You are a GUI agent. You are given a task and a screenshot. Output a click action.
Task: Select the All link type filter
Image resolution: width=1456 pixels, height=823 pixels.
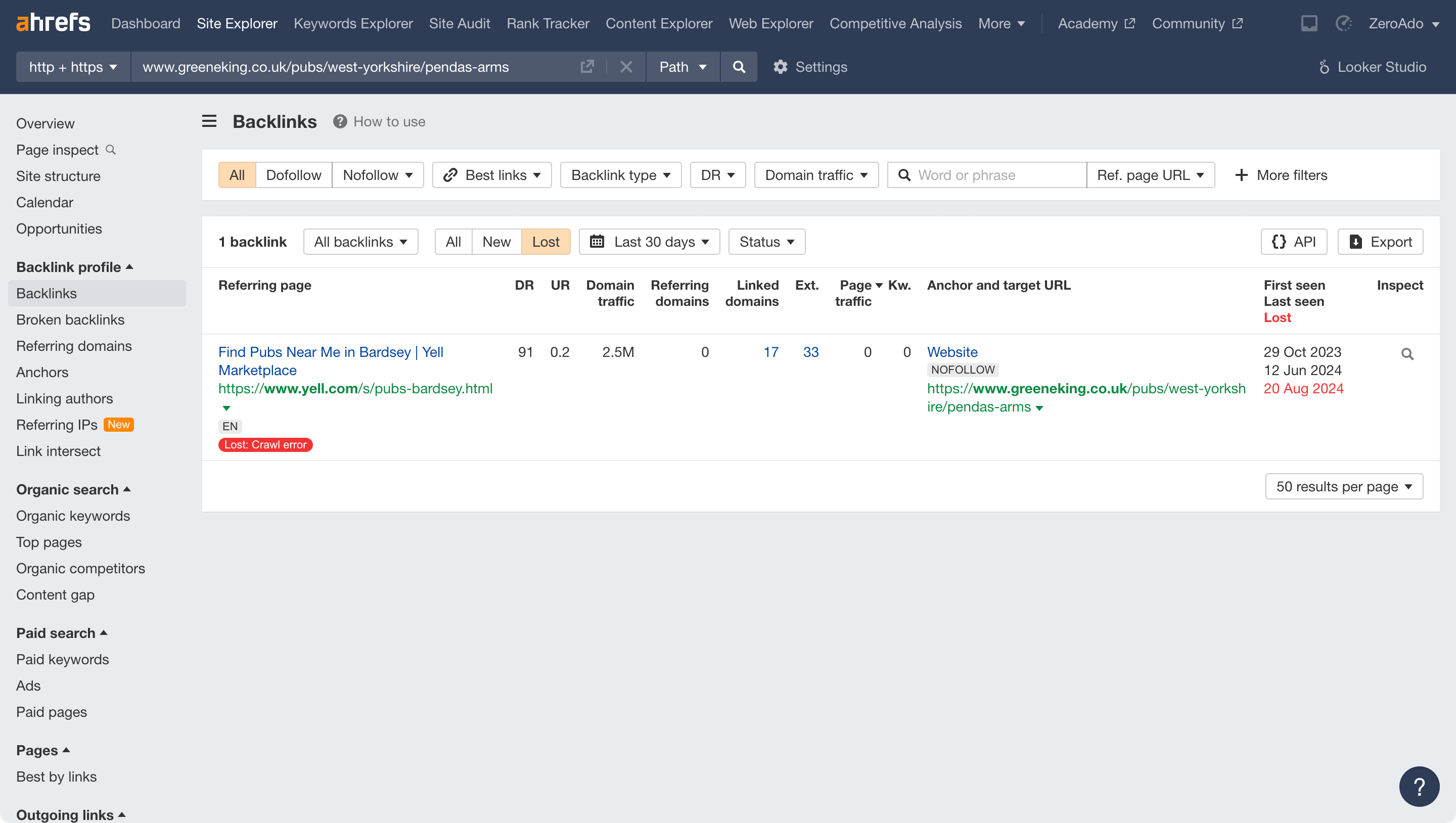coord(237,175)
